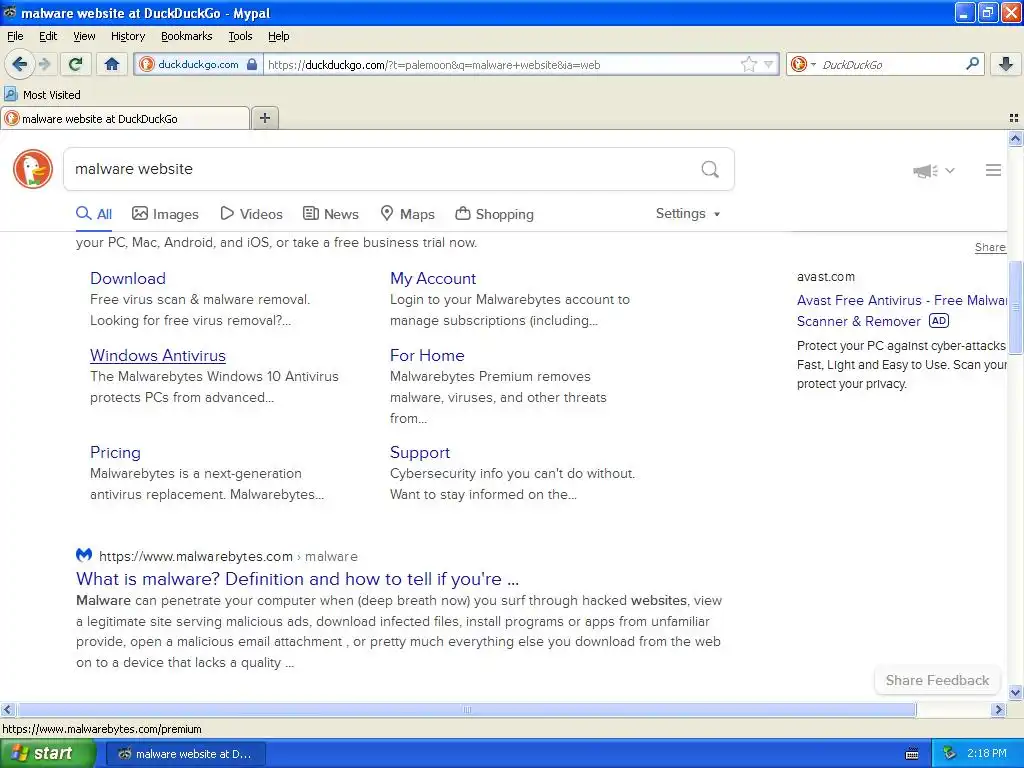
Task: Open the File menu
Action: point(15,36)
